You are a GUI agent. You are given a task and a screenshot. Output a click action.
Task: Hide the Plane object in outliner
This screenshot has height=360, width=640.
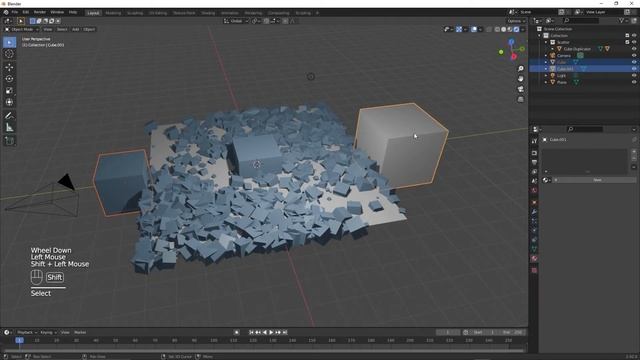[x=634, y=82]
